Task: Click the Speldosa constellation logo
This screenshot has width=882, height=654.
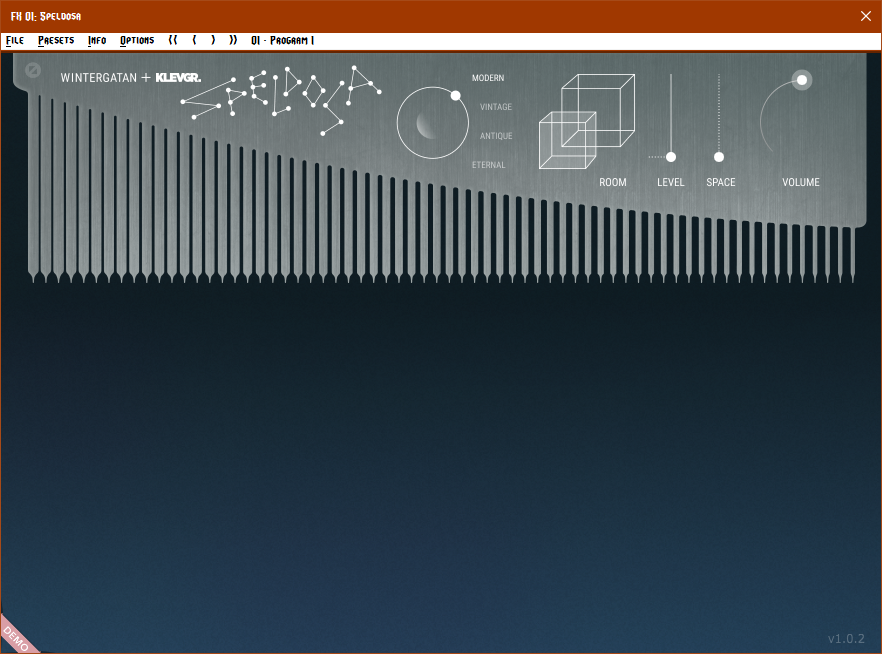Action: [281, 97]
